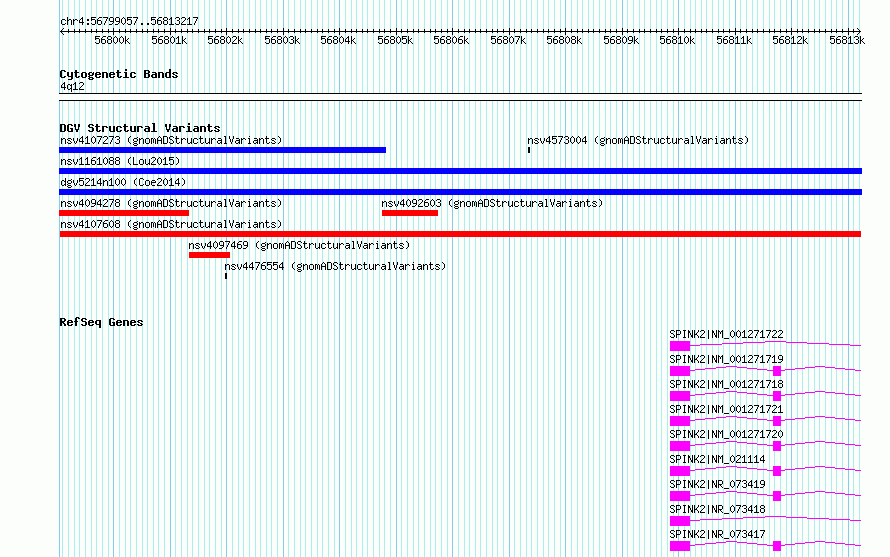The image size is (890, 557).
Task: Open the nsv4094278 (gnomADStructuralVariants) label
Action: pyautogui.click(x=171, y=203)
